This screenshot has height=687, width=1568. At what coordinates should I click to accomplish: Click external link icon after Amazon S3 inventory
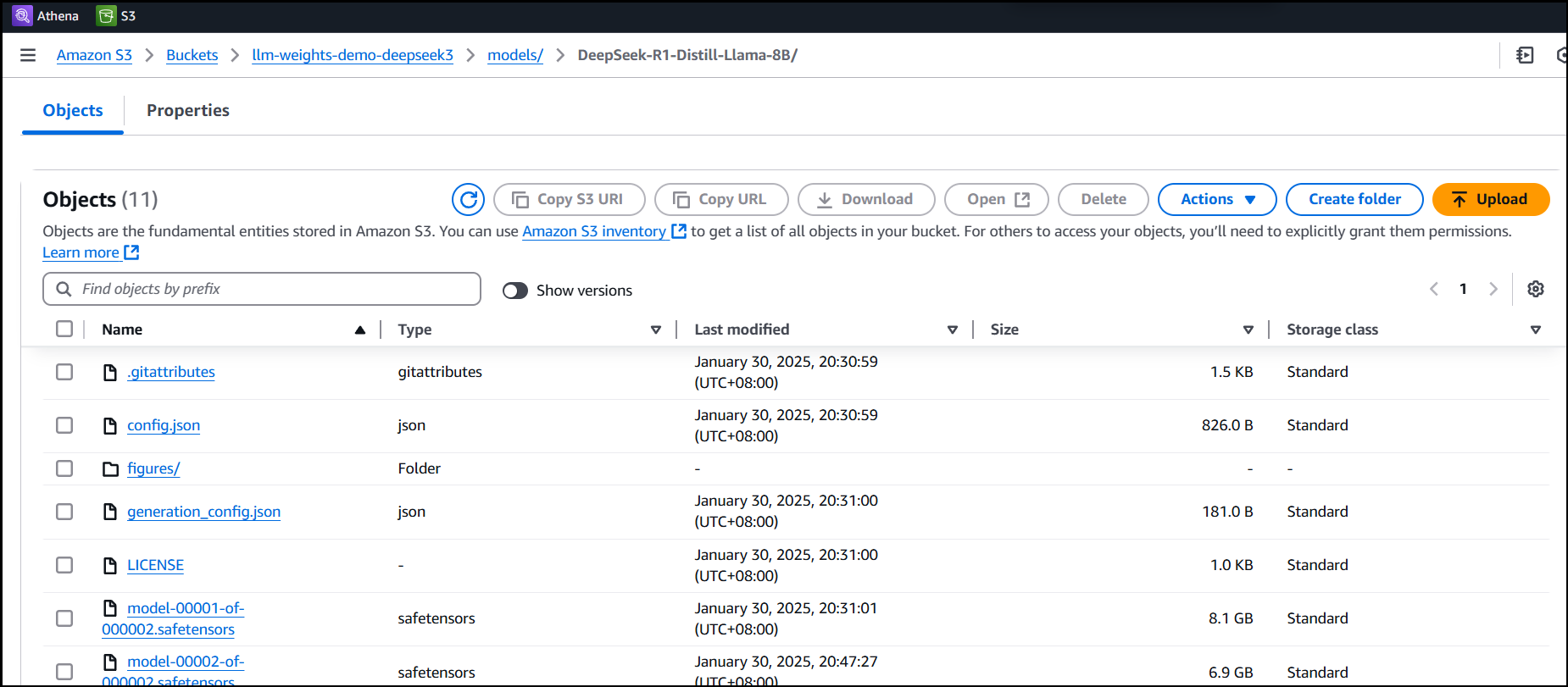point(678,230)
